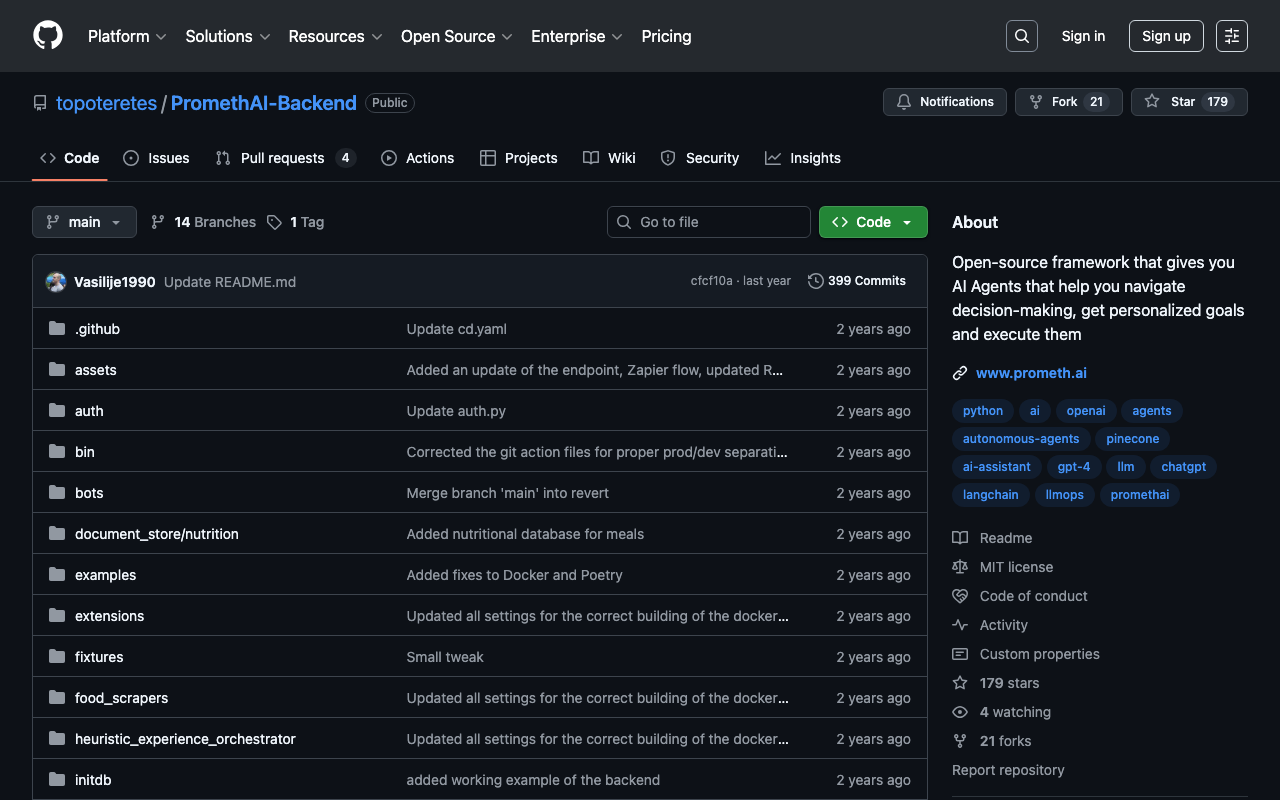Click the GitHub logo icon
Screen dimensions: 1280x800
[x=48, y=36]
